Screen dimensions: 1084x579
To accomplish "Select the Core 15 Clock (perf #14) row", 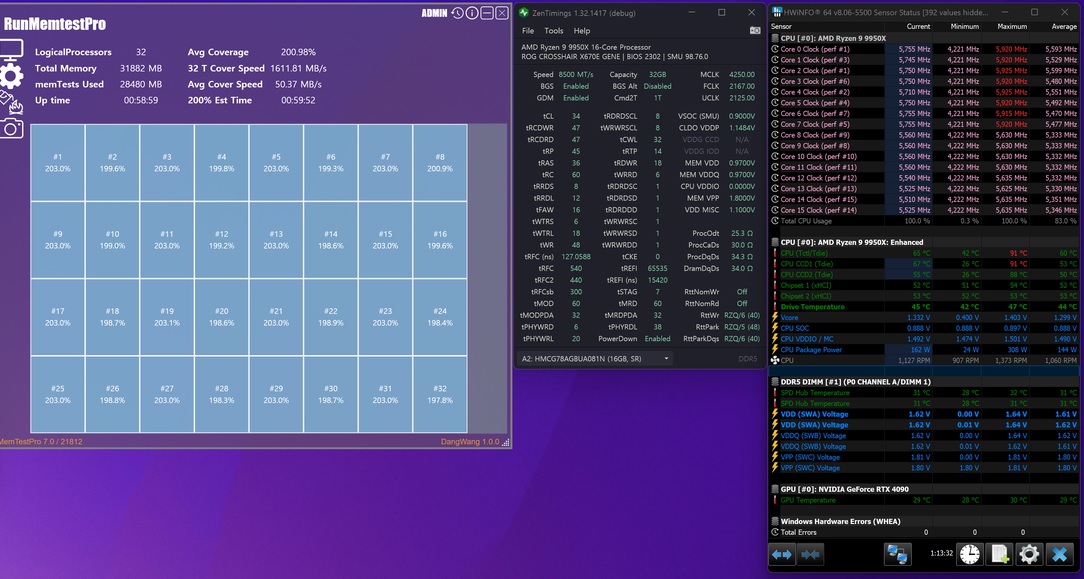I will 924,210.
